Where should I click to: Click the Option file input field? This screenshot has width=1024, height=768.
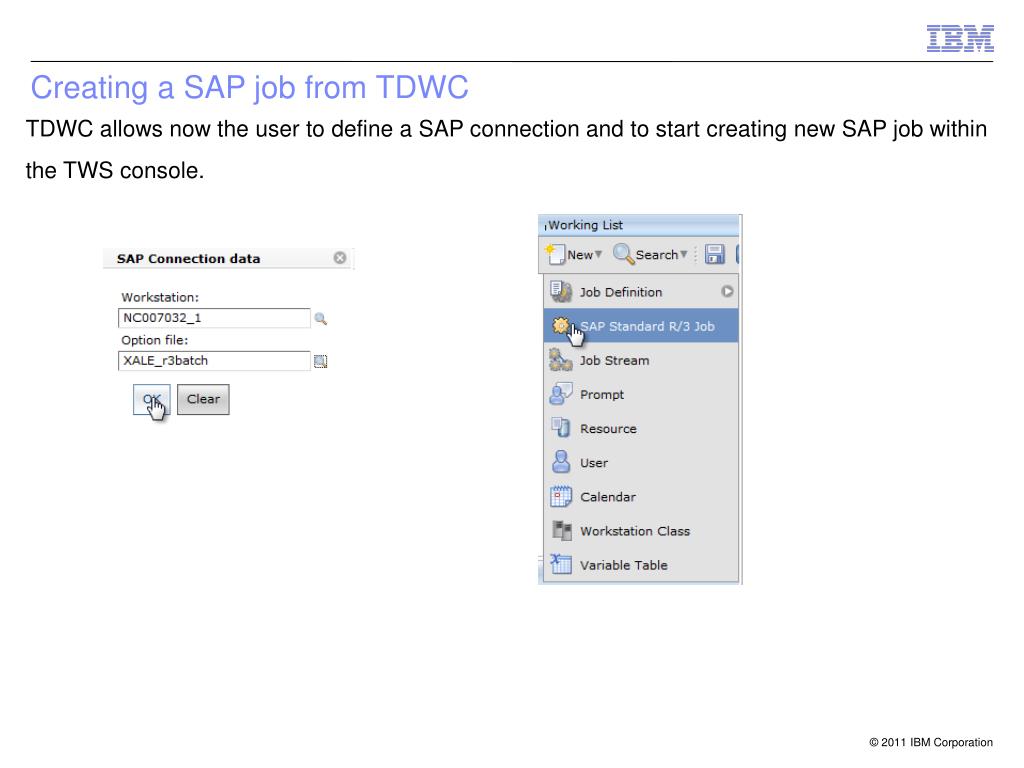click(214, 360)
